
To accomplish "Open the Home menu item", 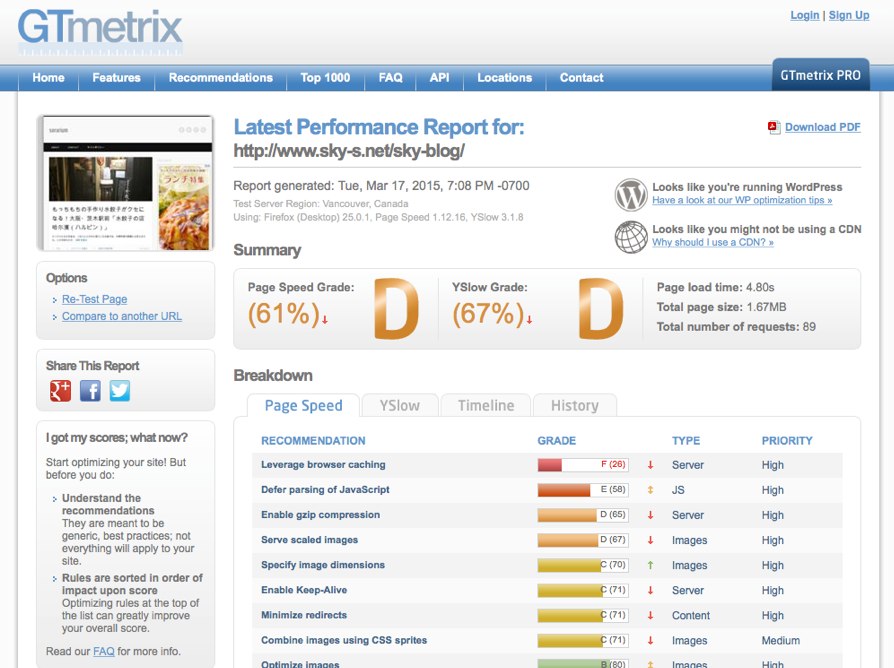I will pos(48,78).
